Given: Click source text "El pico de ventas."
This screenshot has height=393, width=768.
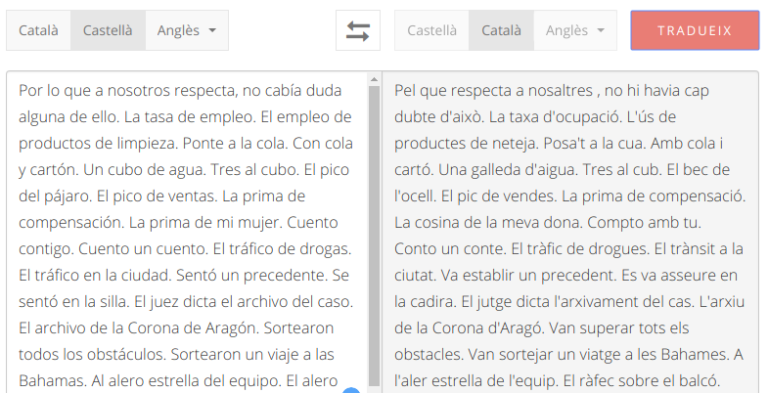Looking at the screenshot, I should tap(156, 196).
